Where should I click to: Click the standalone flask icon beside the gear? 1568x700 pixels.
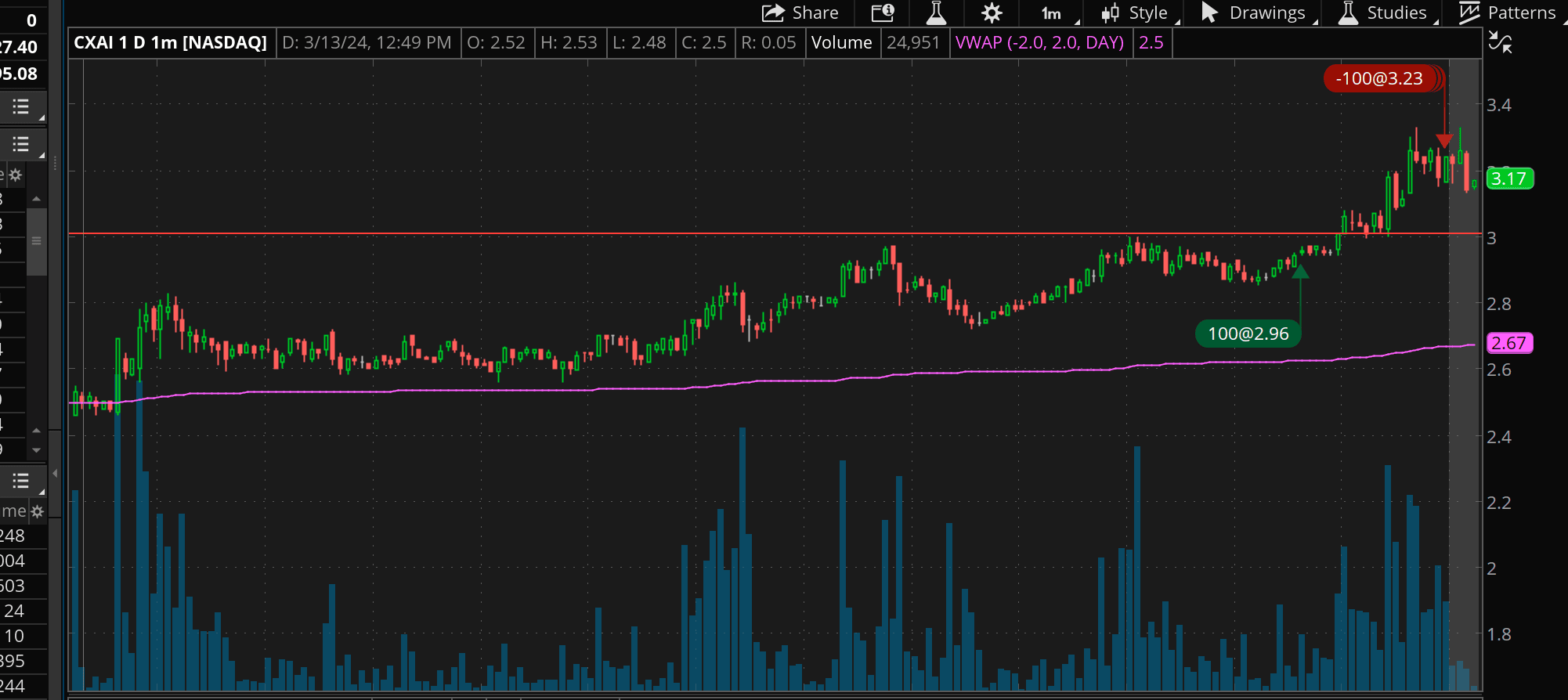[936, 13]
